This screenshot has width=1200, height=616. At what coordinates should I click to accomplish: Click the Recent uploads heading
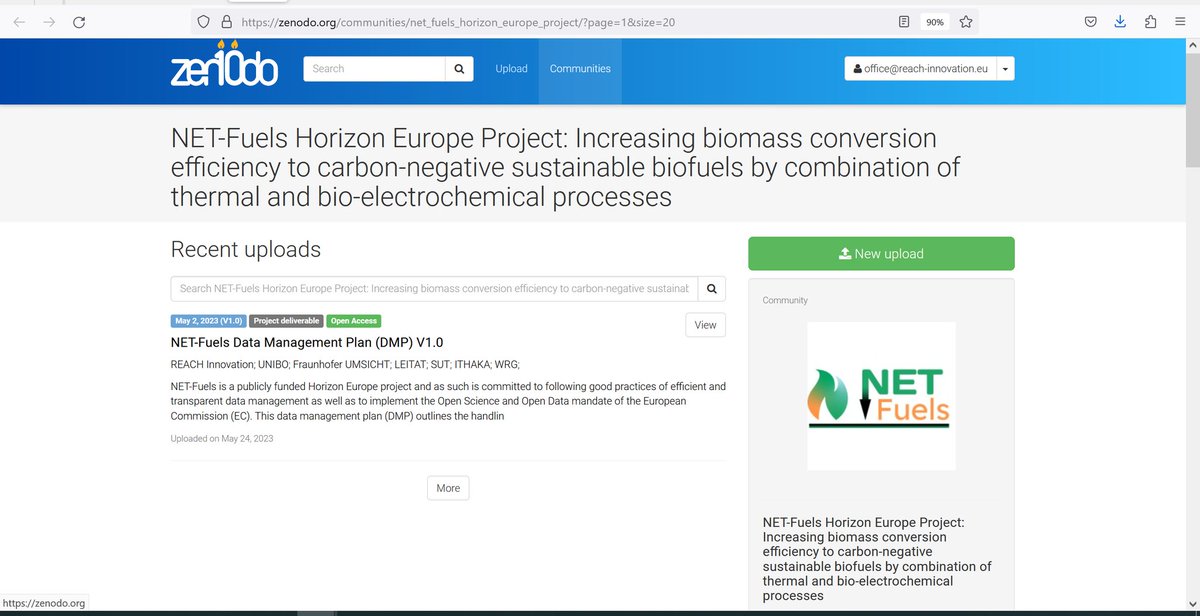[x=246, y=249]
